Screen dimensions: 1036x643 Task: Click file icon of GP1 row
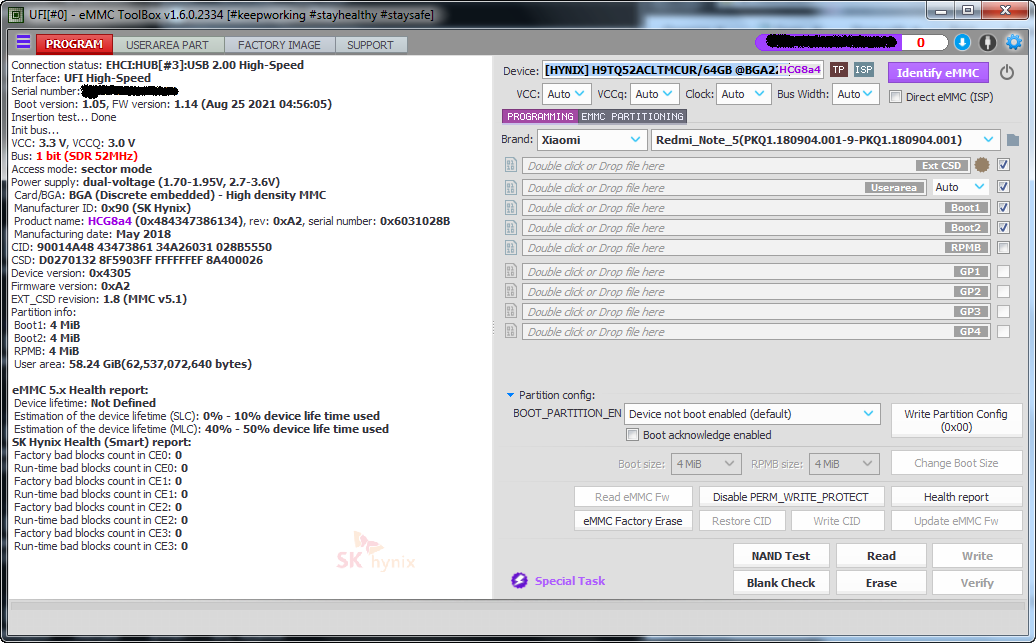[x=511, y=271]
